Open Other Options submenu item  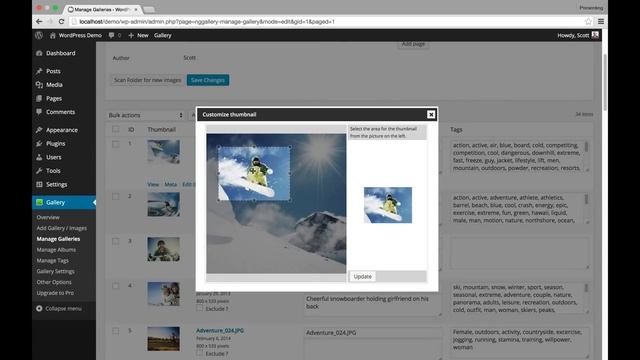tap(54, 282)
